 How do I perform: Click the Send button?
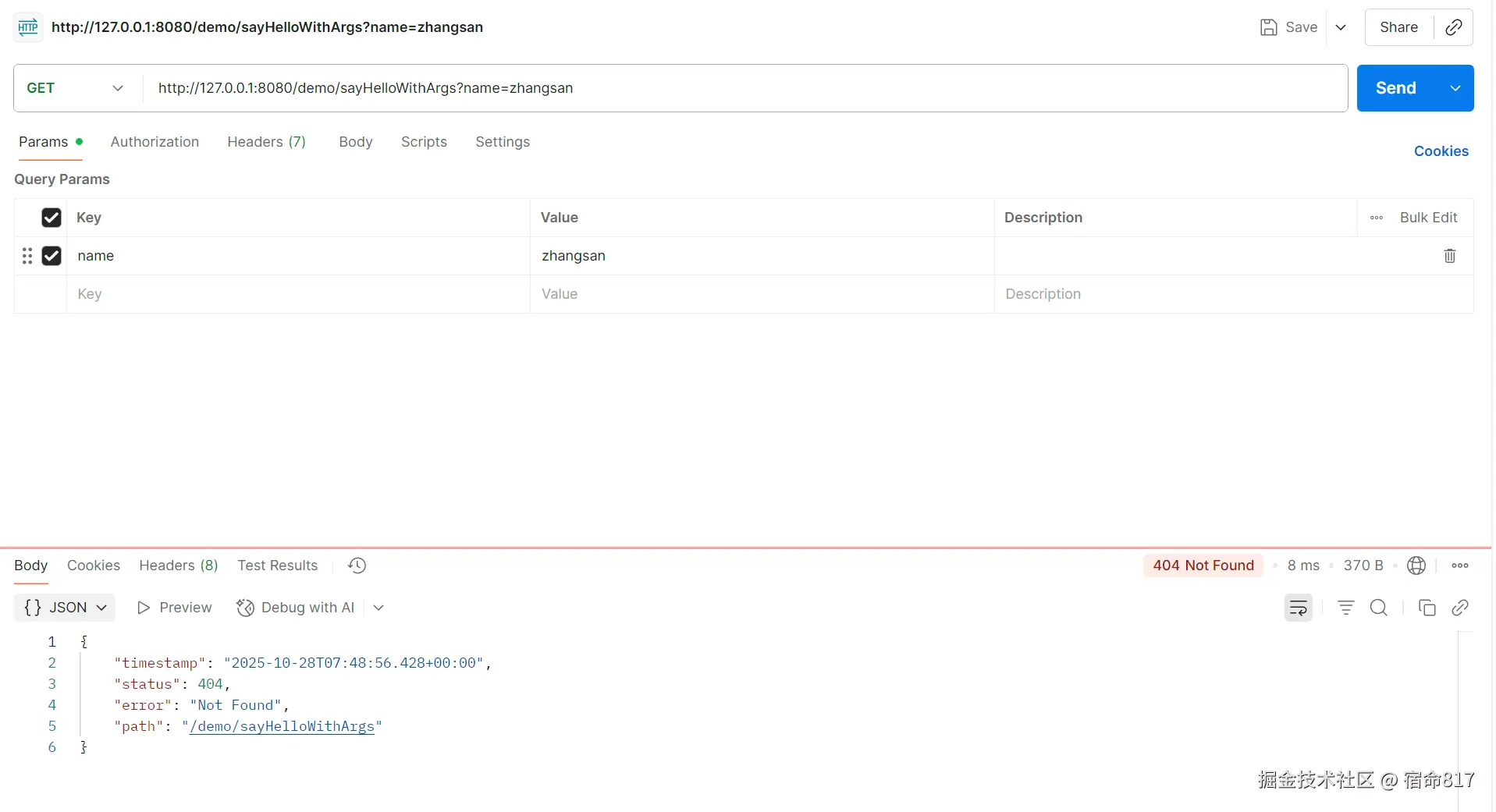1395,88
